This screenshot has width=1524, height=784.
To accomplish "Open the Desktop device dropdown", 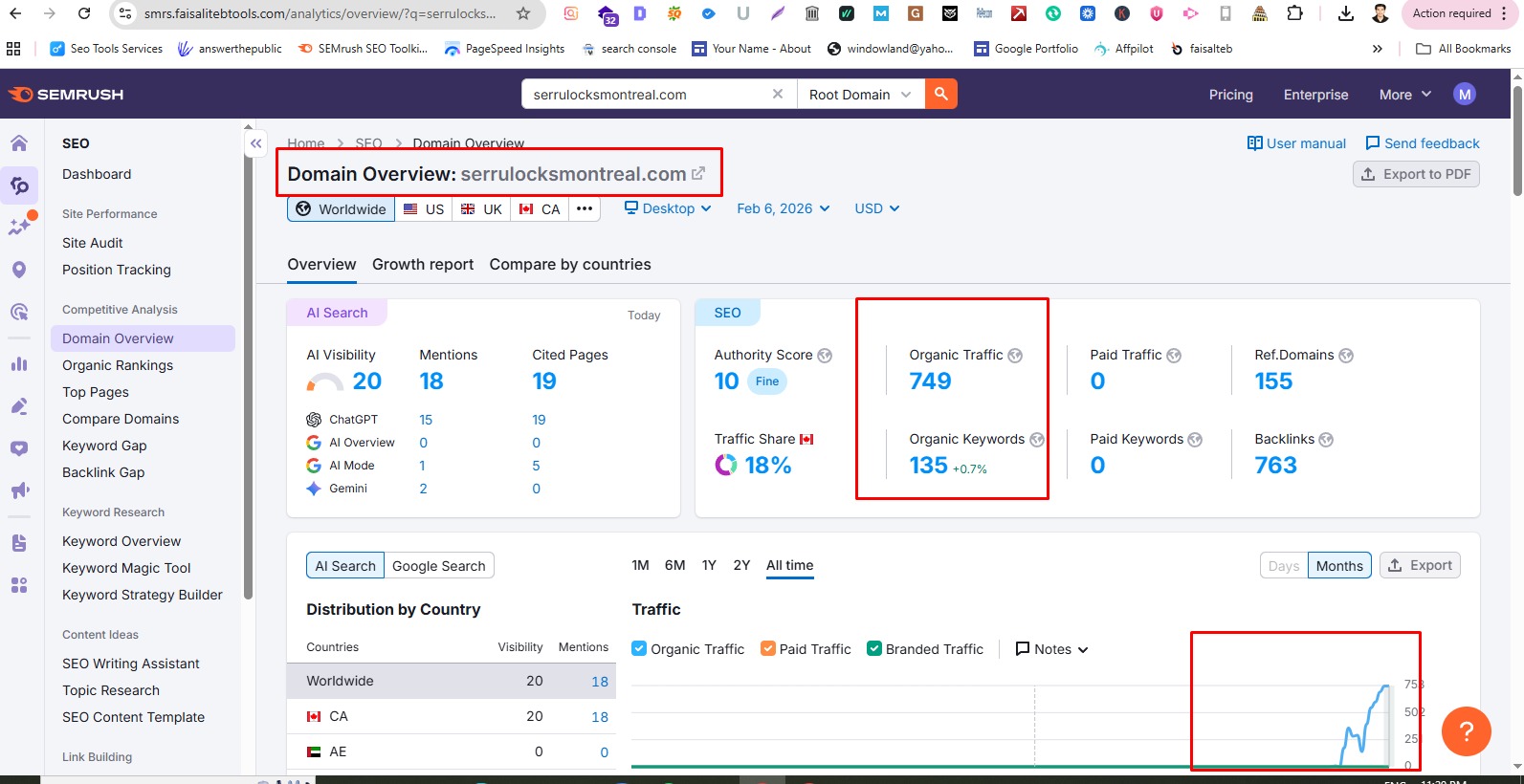I will (668, 208).
